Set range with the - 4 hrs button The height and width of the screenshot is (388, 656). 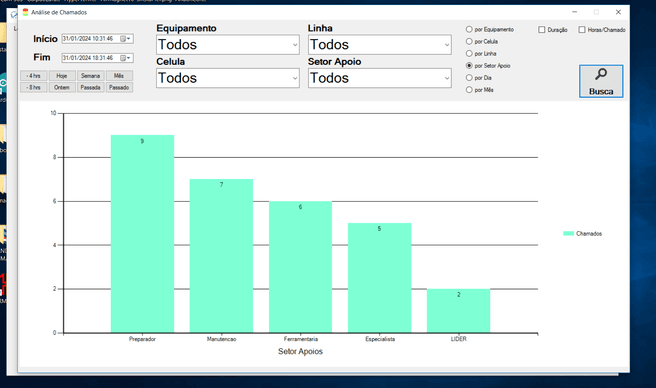coord(33,76)
